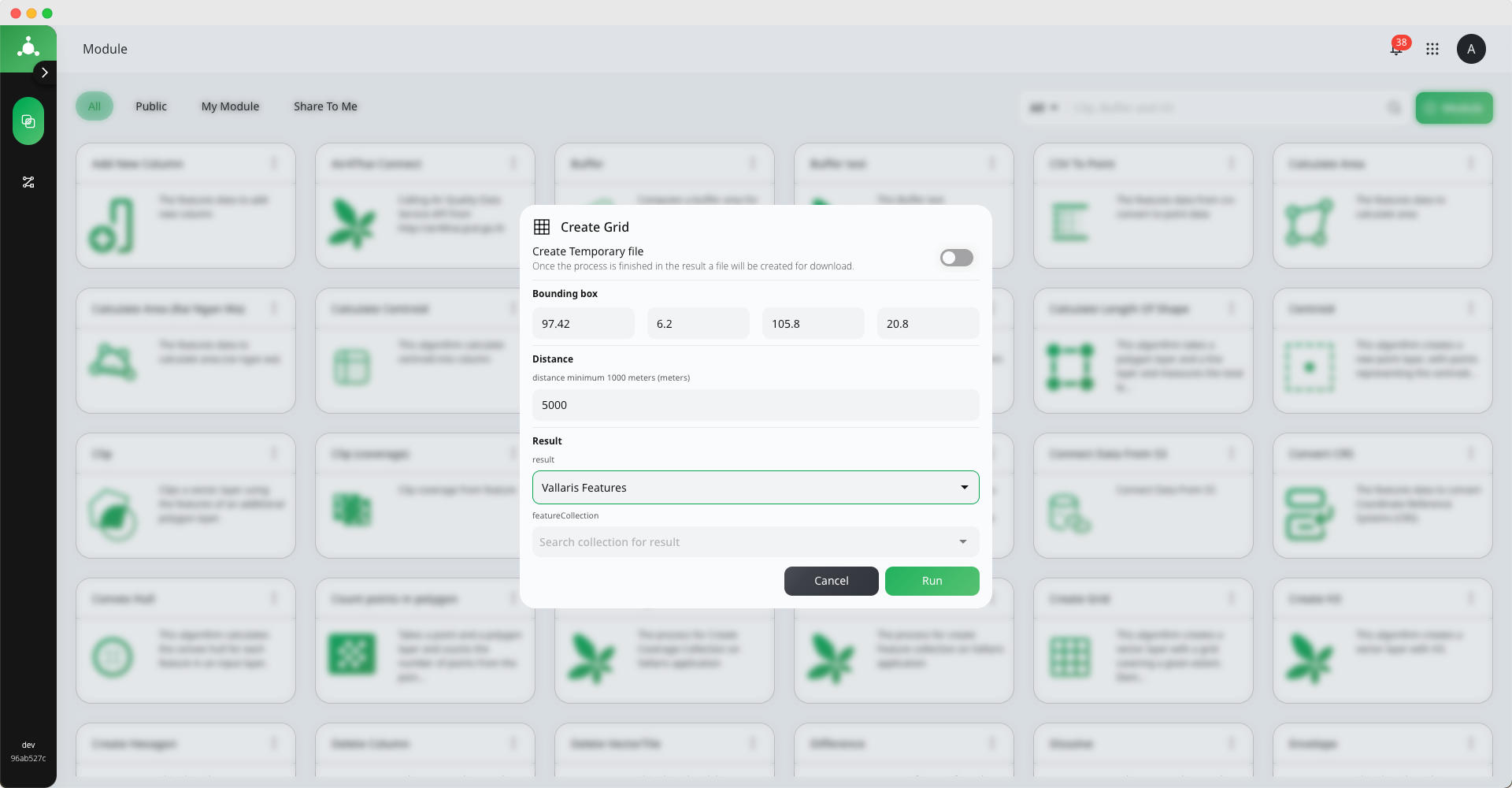Screen dimensions: 1512x788
Task: Click the grid icon beside Create Grid title
Action: pyautogui.click(x=542, y=227)
